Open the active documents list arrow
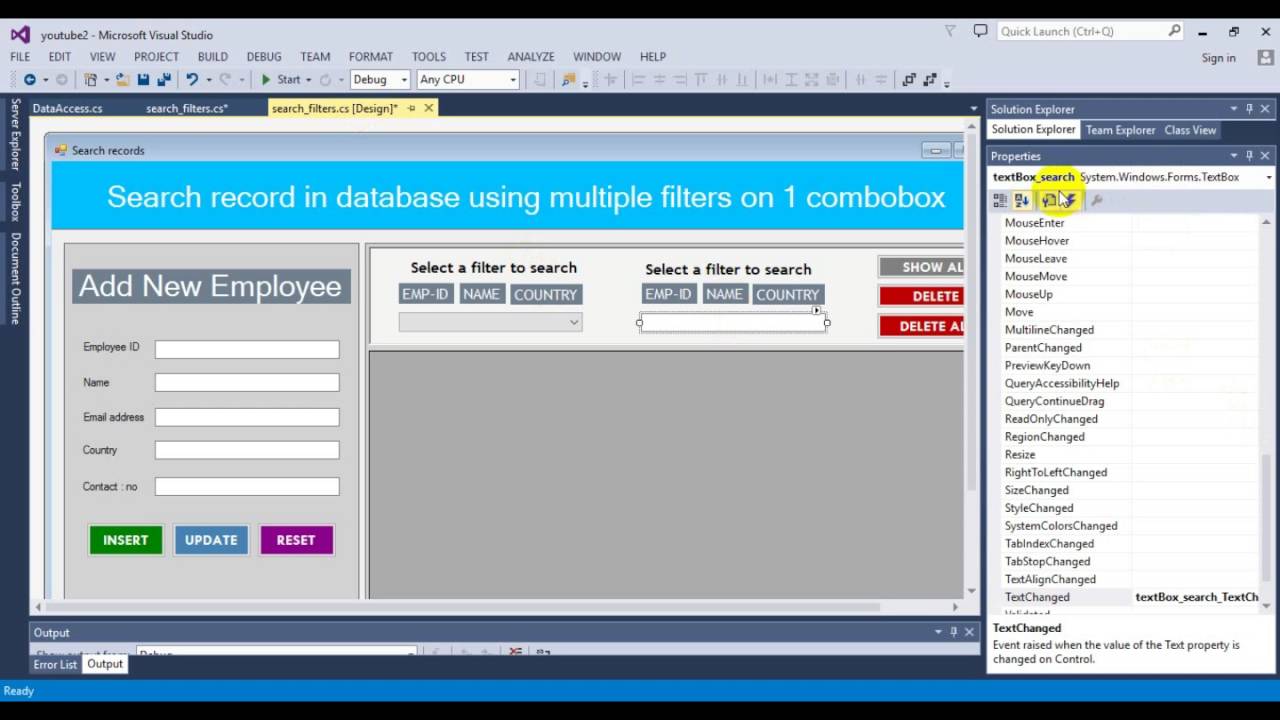The image size is (1280, 720). 974,108
